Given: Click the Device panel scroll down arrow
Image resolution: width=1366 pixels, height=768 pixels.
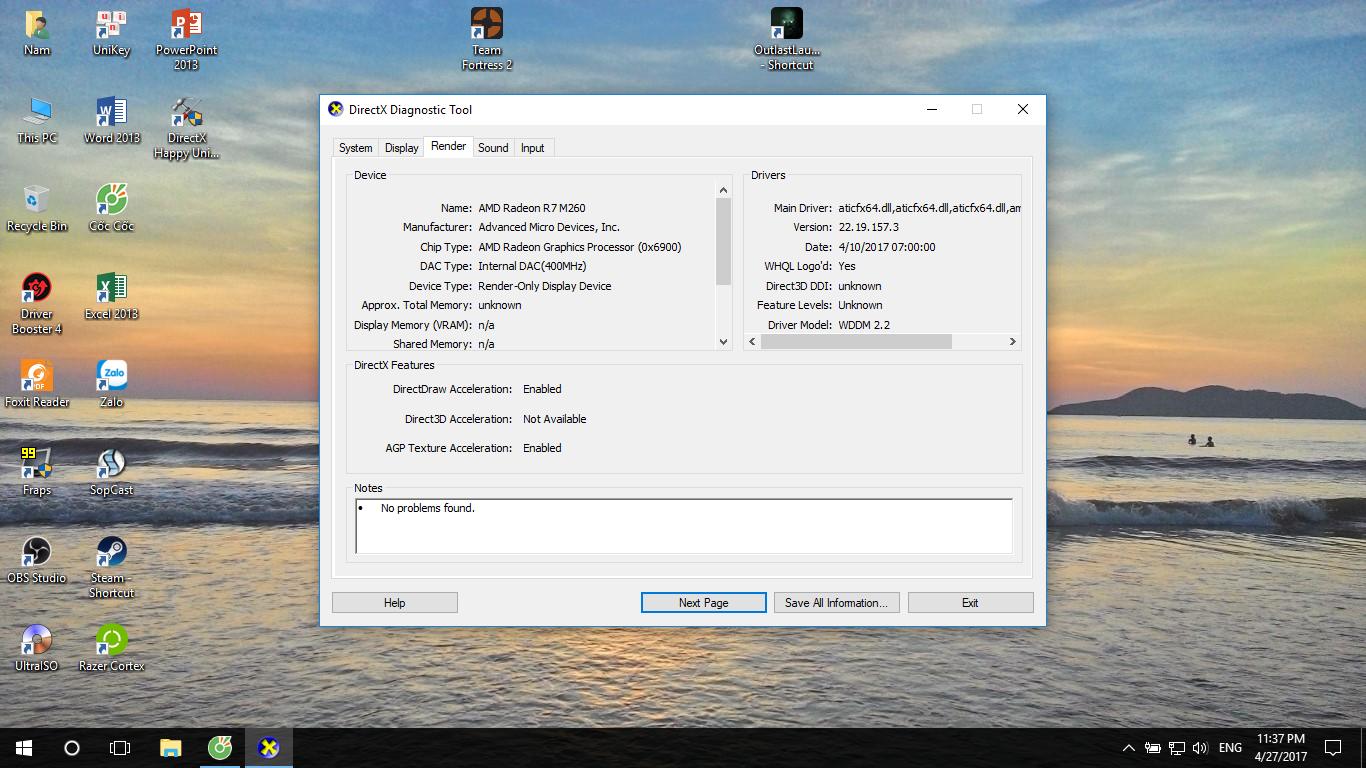Looking at the screenshot, I should (724, 342).
